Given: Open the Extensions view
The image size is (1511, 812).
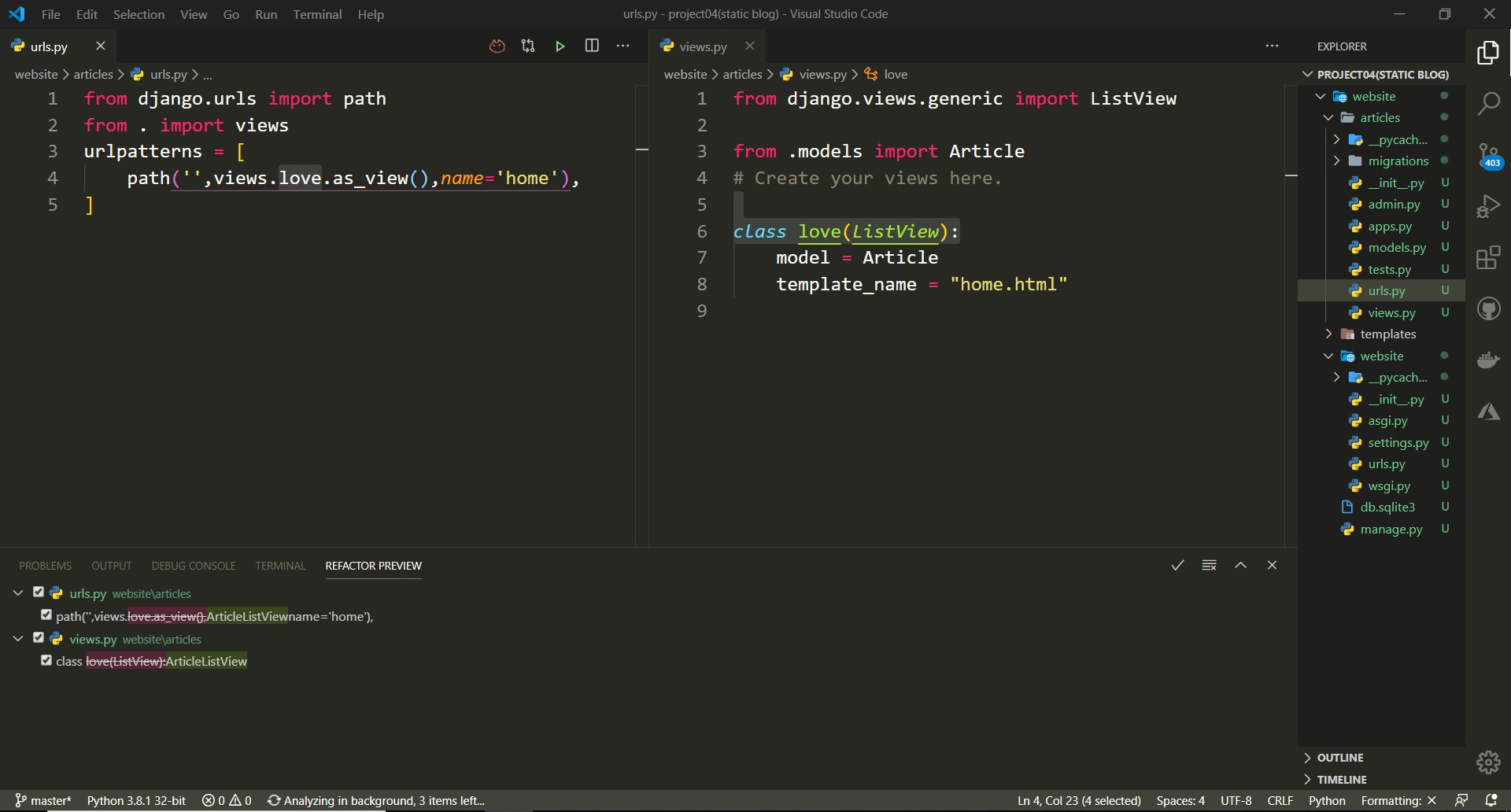Looking at the screenshot, I should tap(1489, 257).
